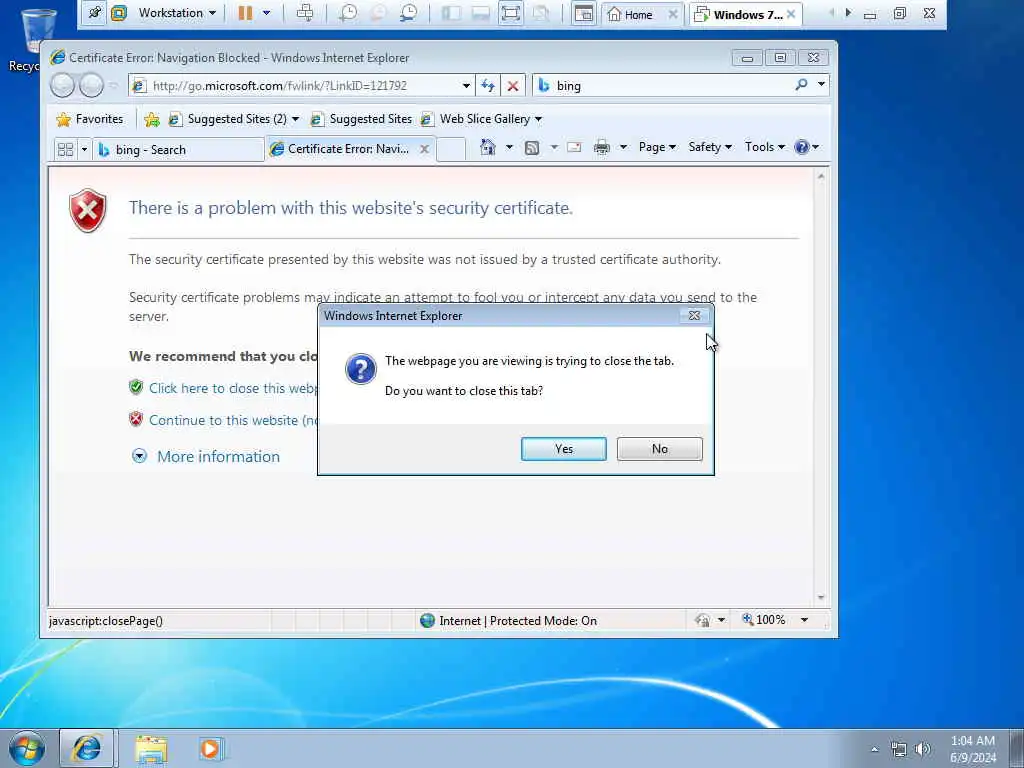The height and width of the screenshot is (768, 1024).
Task: Click Continue to this website link
Action: [233, 420]
